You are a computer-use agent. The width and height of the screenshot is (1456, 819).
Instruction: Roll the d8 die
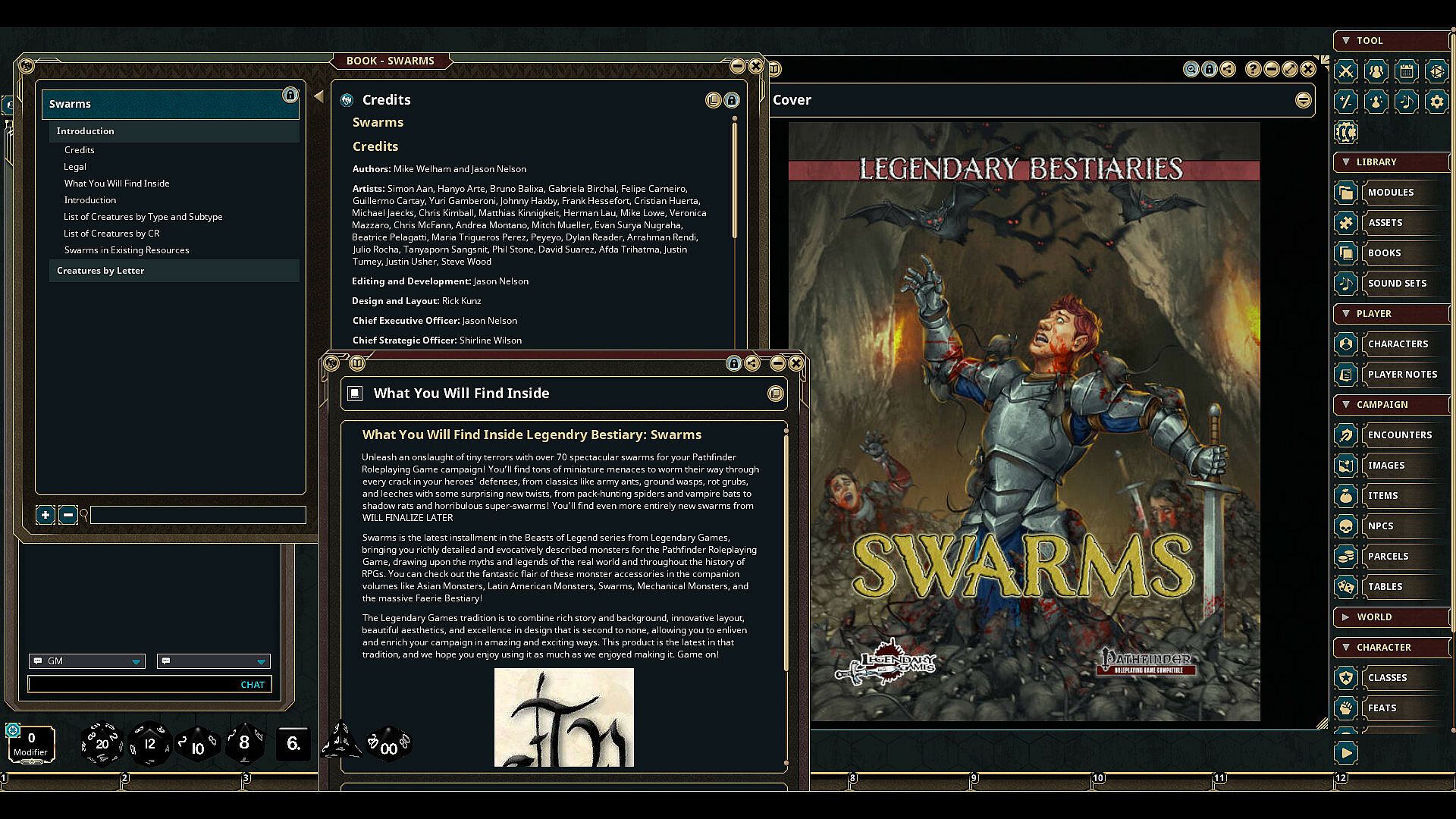[244, 743]
